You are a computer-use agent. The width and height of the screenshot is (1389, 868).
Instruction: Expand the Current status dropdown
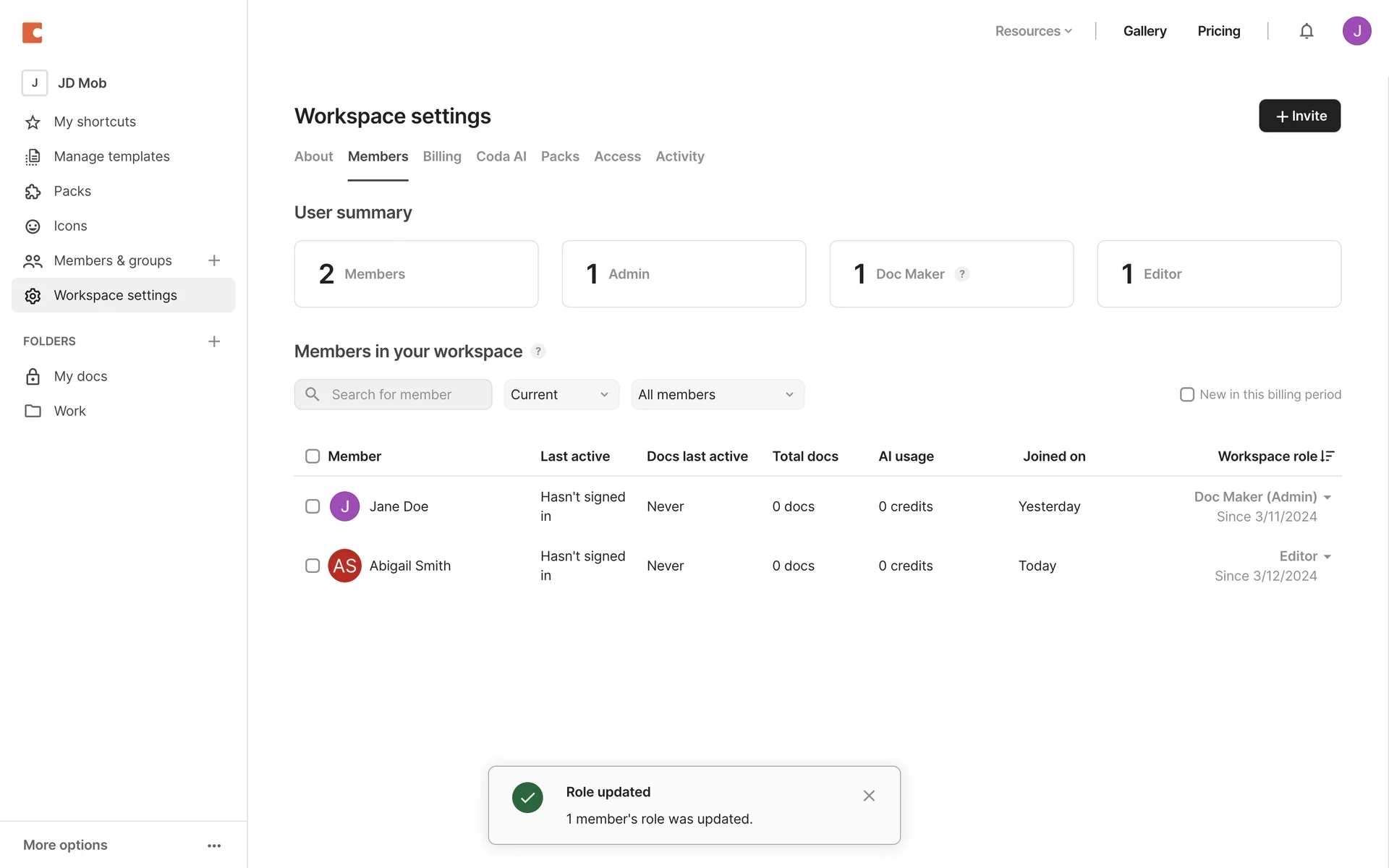pyautogui.click(x=561, y=395)
